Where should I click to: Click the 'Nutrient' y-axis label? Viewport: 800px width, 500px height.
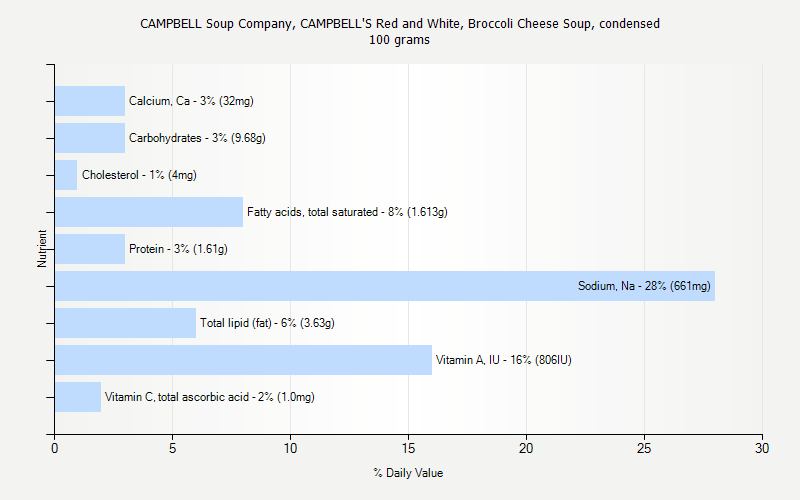pos(43,249)
